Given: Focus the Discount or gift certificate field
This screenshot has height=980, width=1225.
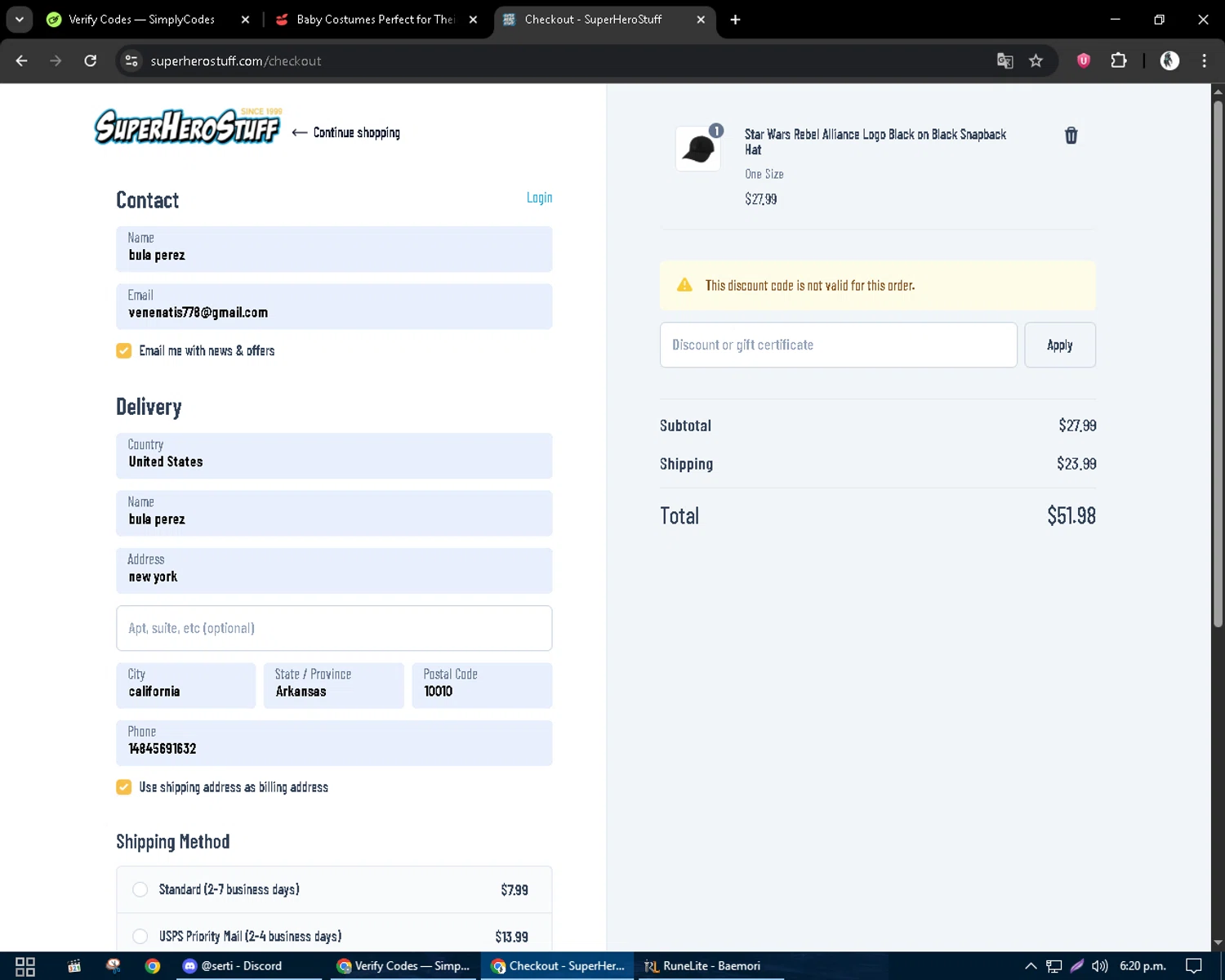Looking at the screenshot, I should 838,345.
